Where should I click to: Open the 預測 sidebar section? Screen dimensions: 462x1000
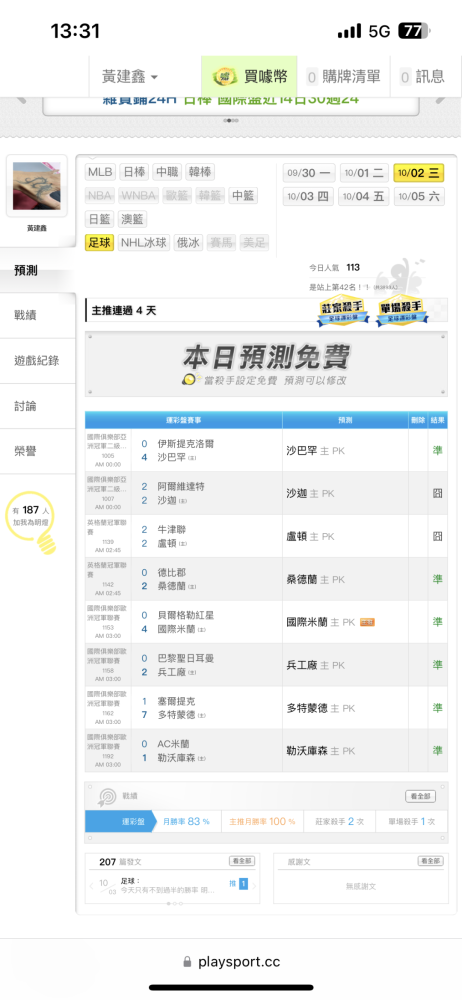[x=37, y=270]
